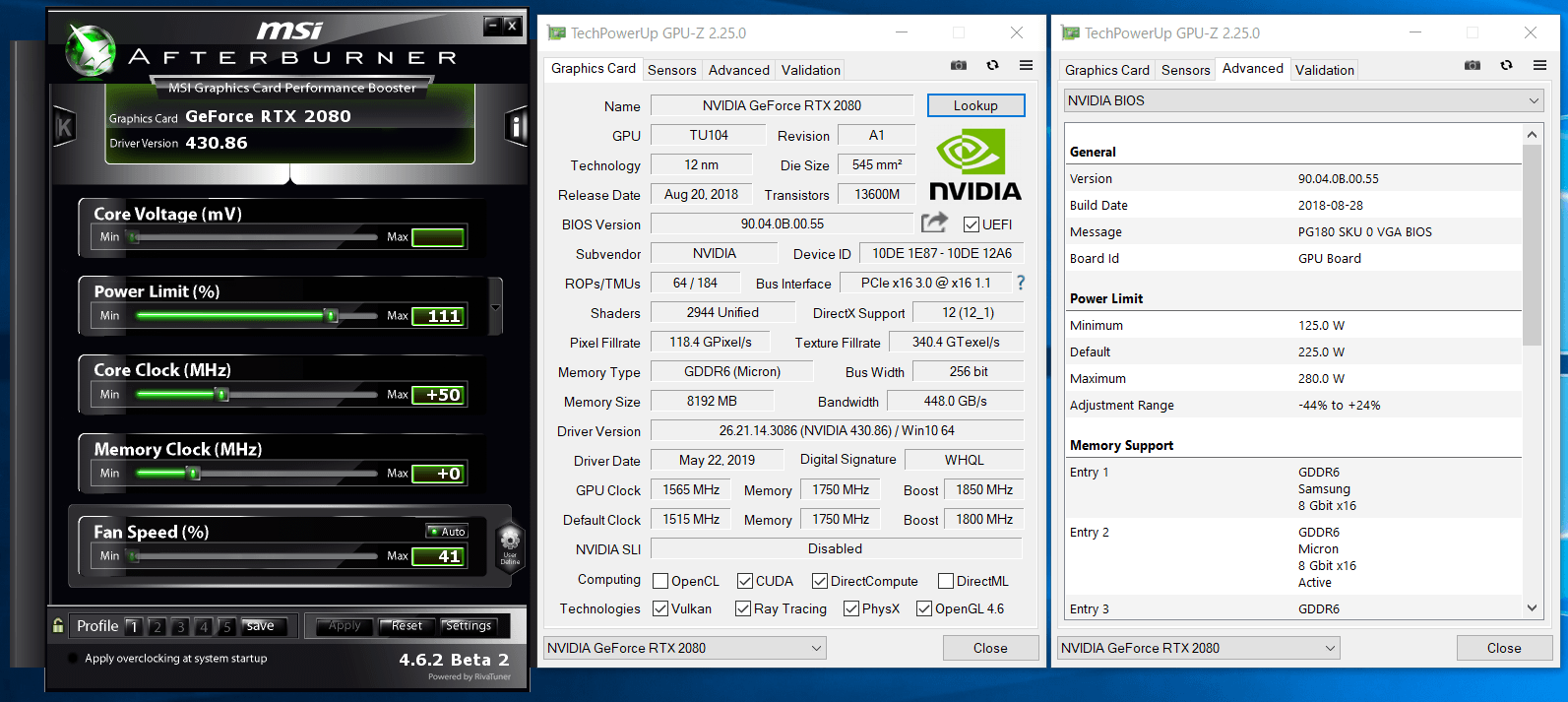Take screenshot in GPU-Z Advanced window
The height and width of the screenshot is (702, 1568).
[1473, 65]
